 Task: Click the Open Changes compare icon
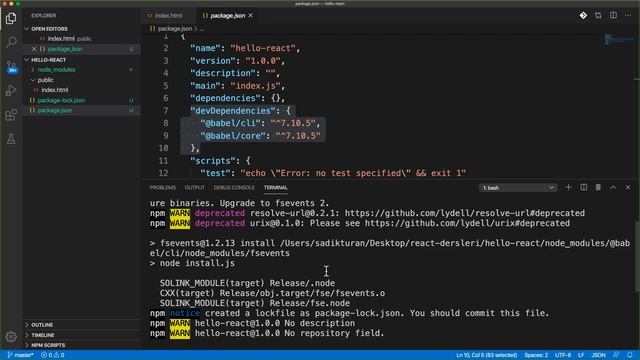point(598,16)
